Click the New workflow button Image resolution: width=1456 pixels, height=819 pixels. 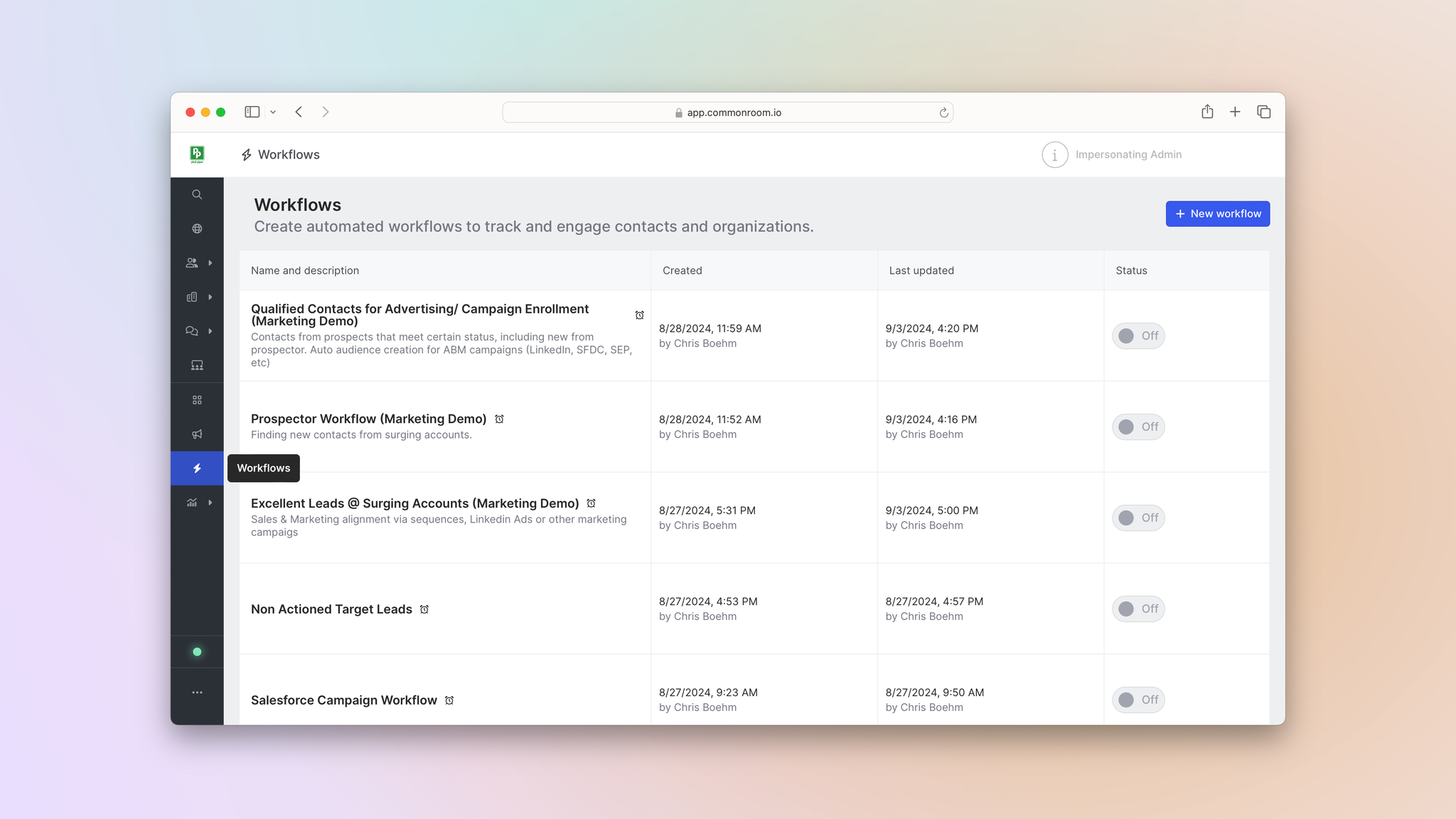pos(1217,214)
